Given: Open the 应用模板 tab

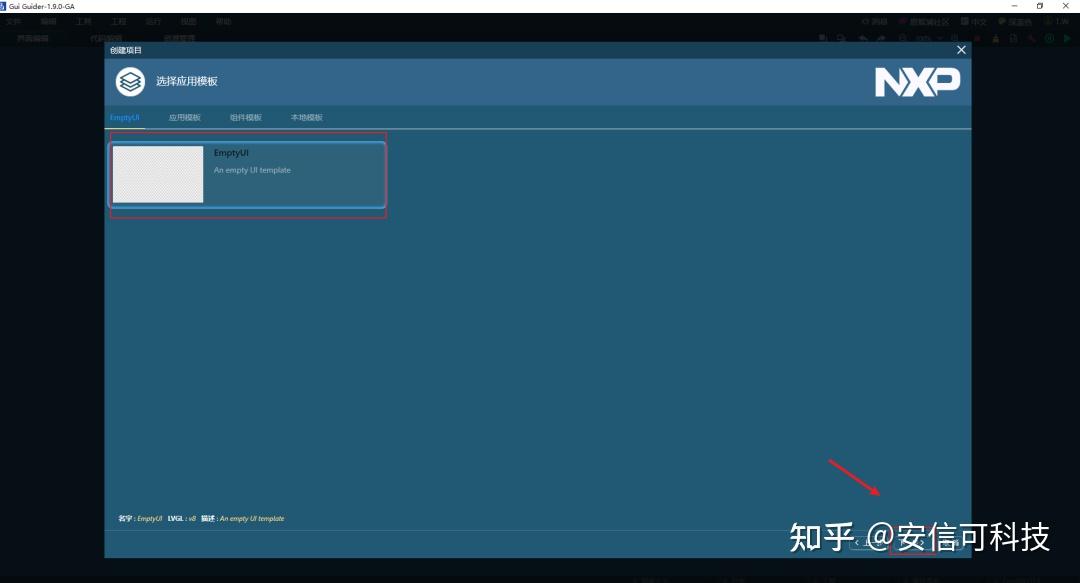Looking at the screenshot, I should point(185,117).
